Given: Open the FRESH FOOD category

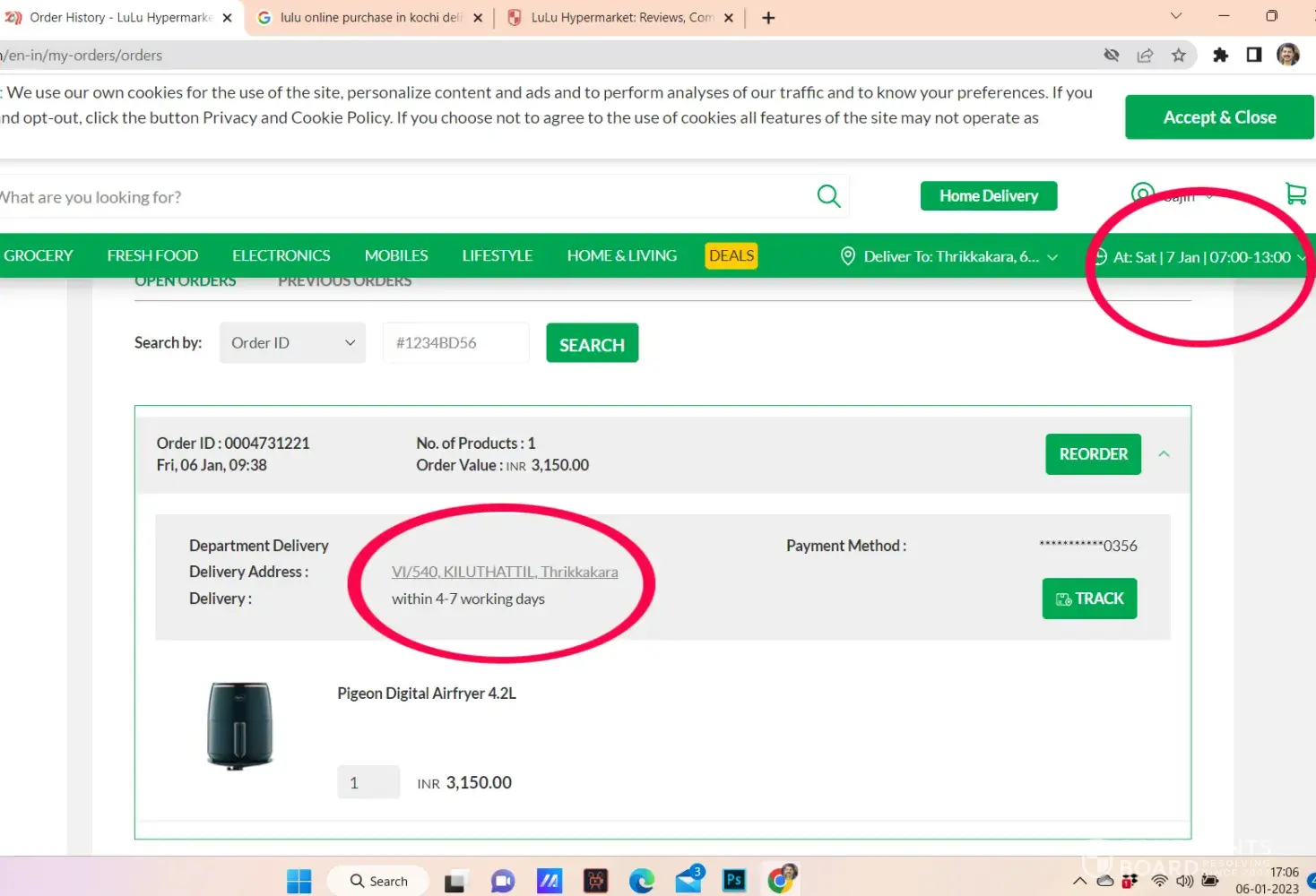Looking at the screenshot, I should pyautogui.click(x=152, y=255).
